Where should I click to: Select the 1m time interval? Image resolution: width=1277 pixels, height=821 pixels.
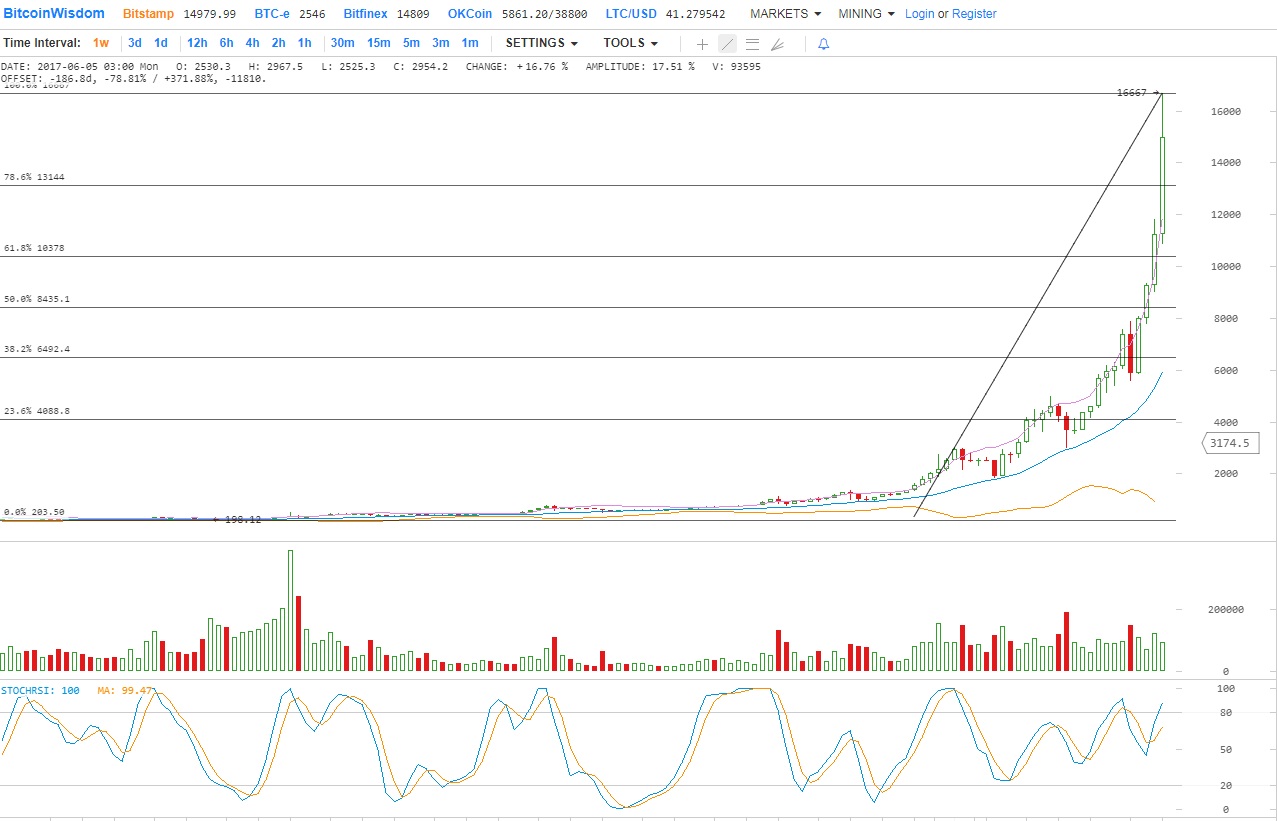[470, 43]
